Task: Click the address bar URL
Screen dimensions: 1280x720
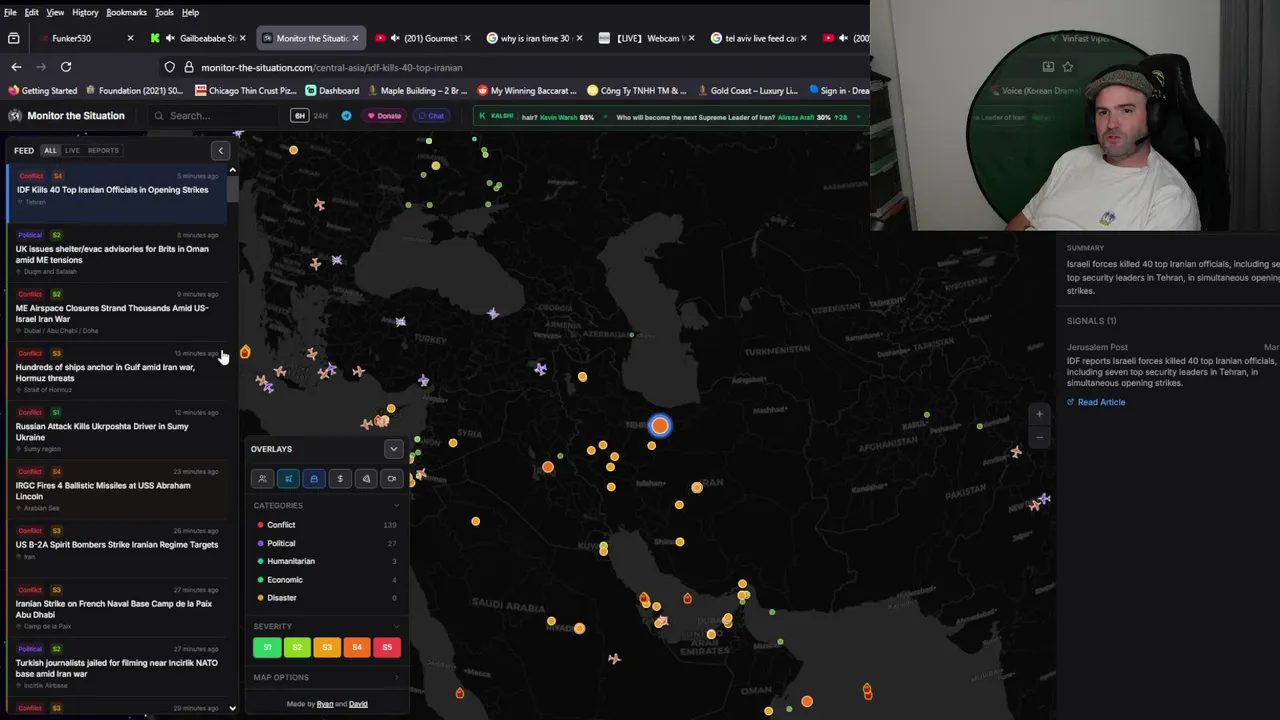Action: tap(331, 67)
